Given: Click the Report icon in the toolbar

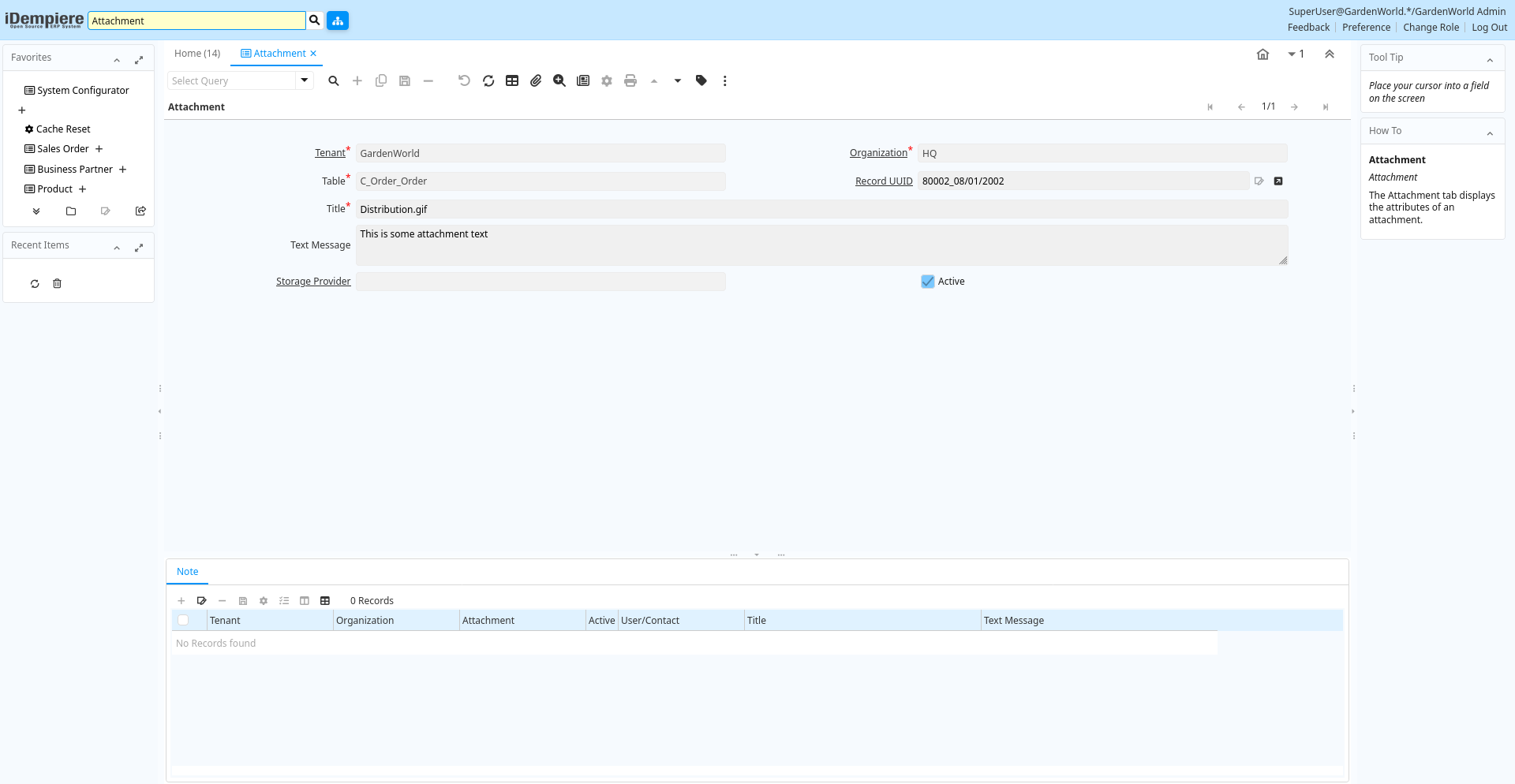Looking at the screenshot, I should [583, 80].
